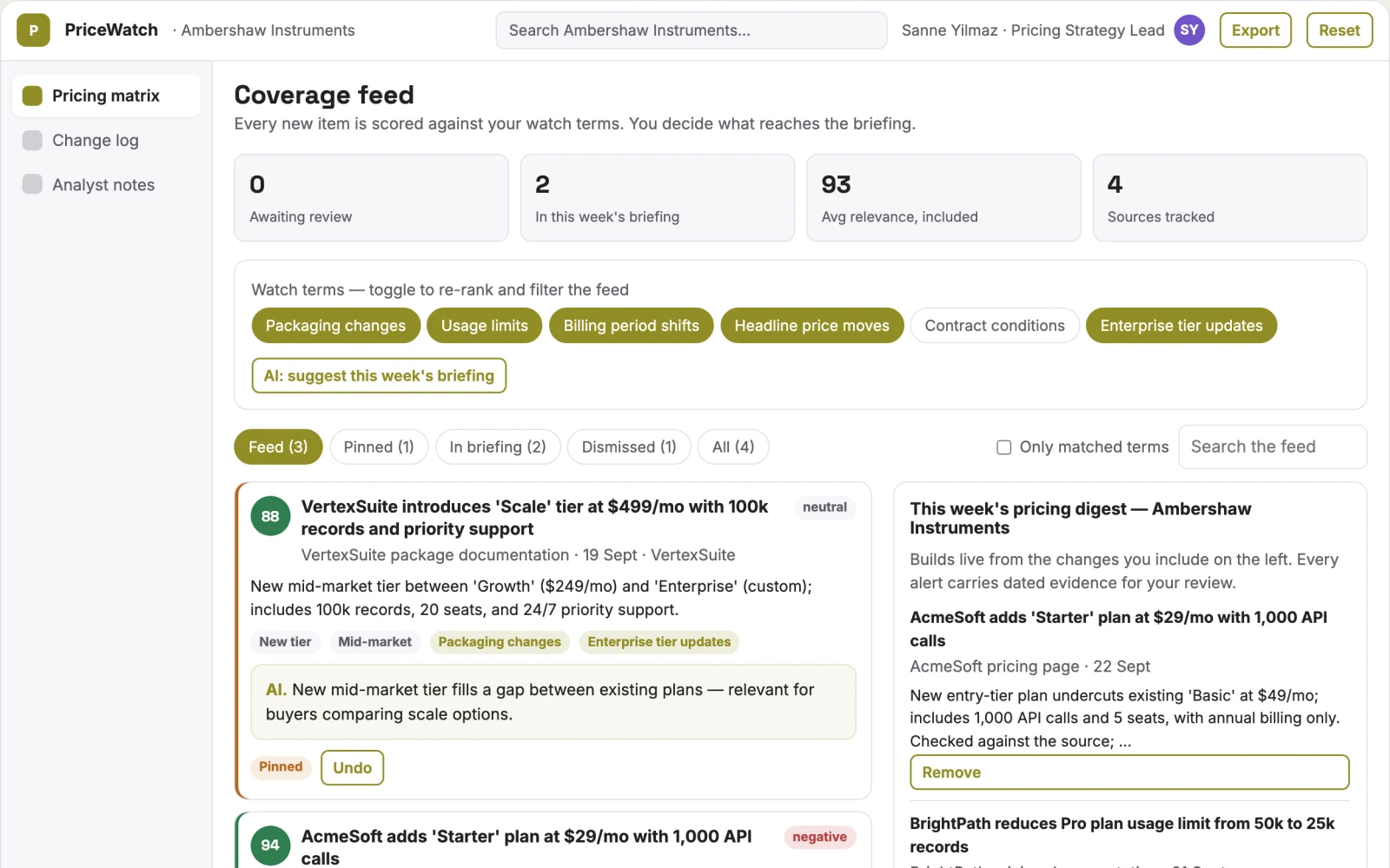
Task: Click the Pinned status label
Action: click(281, 767)
